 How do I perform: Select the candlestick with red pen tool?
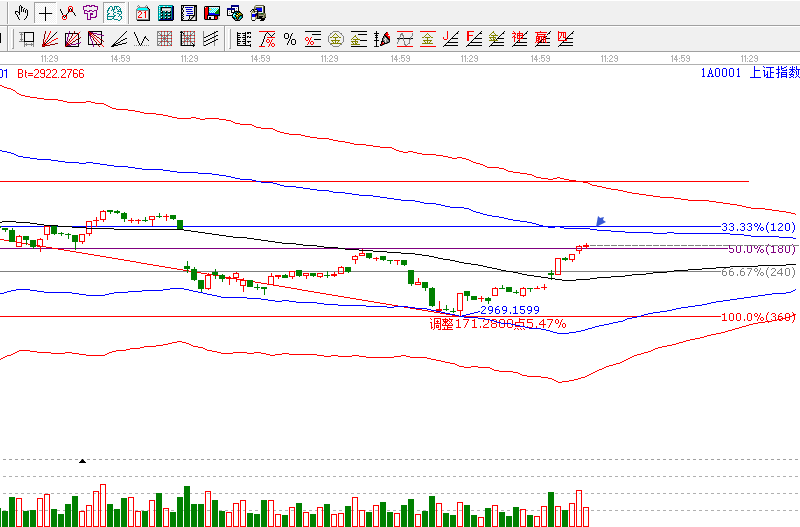click(x=382, y=39)
